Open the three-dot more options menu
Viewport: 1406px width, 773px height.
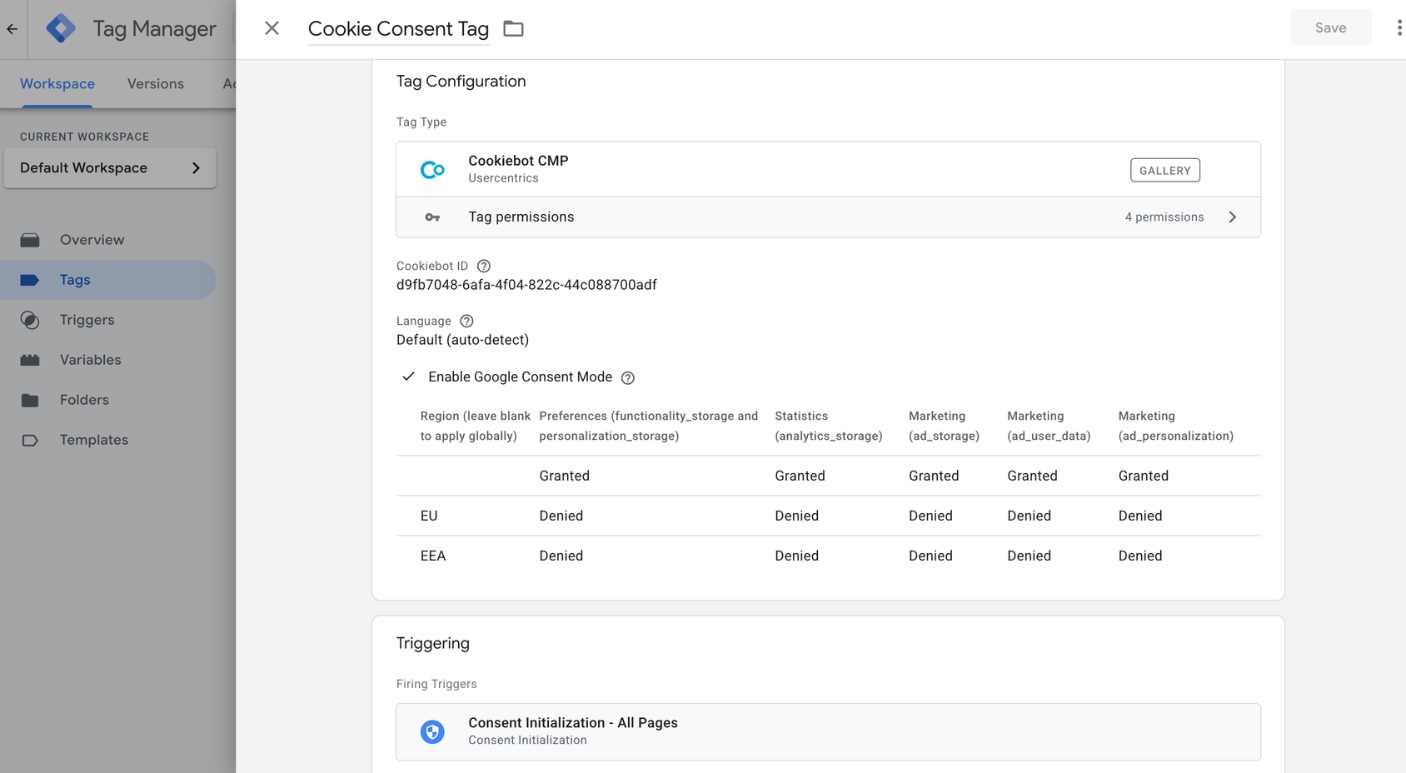tap(1398, 28)
